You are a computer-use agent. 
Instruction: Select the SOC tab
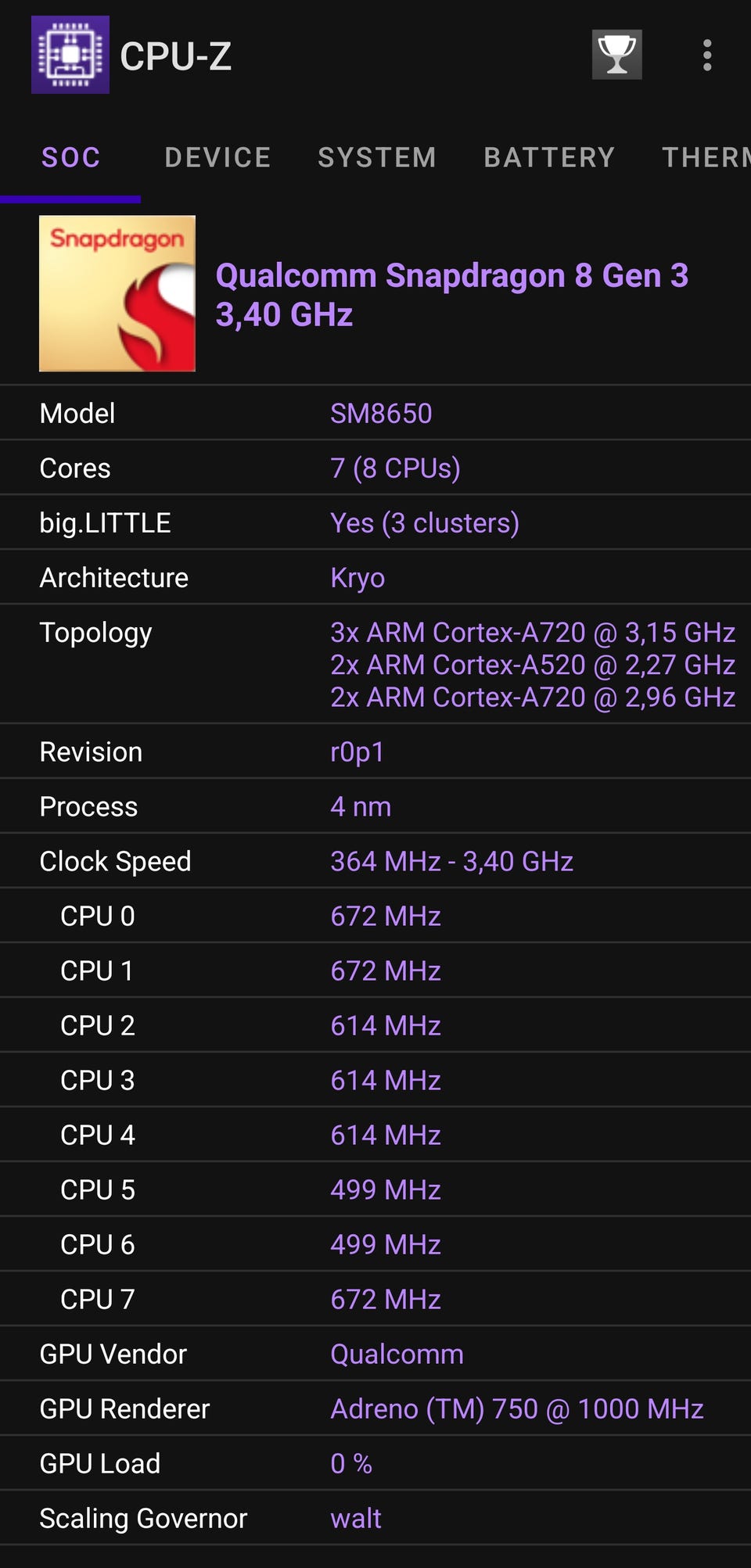pos(70,157)
